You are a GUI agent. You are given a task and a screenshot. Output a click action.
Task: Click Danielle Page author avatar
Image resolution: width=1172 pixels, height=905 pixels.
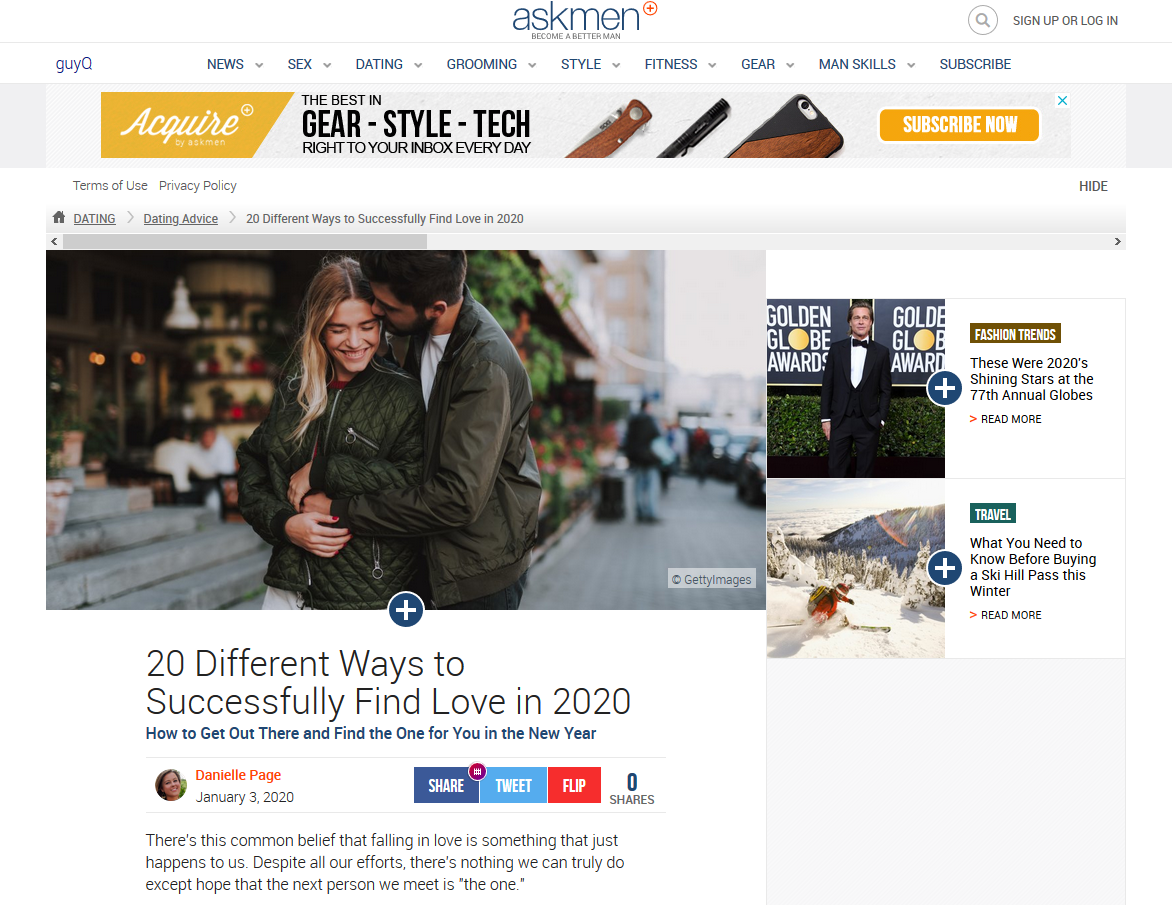(171, 785)
